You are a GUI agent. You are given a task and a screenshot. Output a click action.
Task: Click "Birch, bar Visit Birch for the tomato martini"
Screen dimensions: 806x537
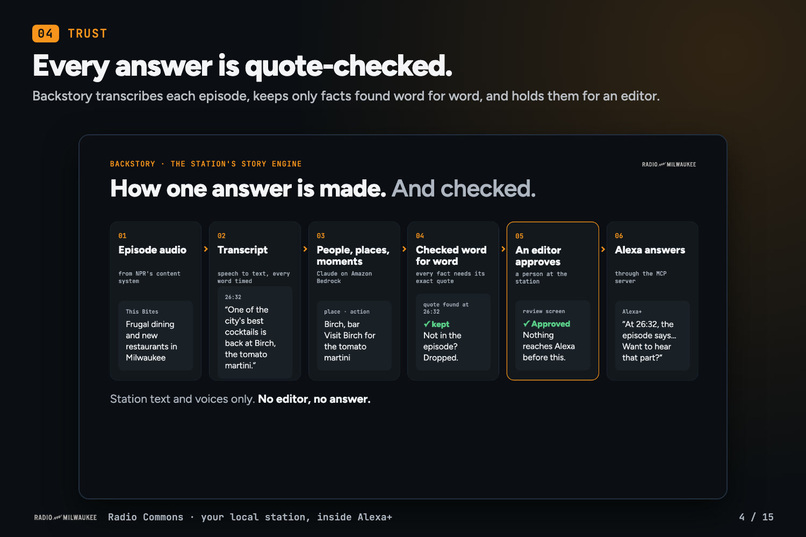350,341
